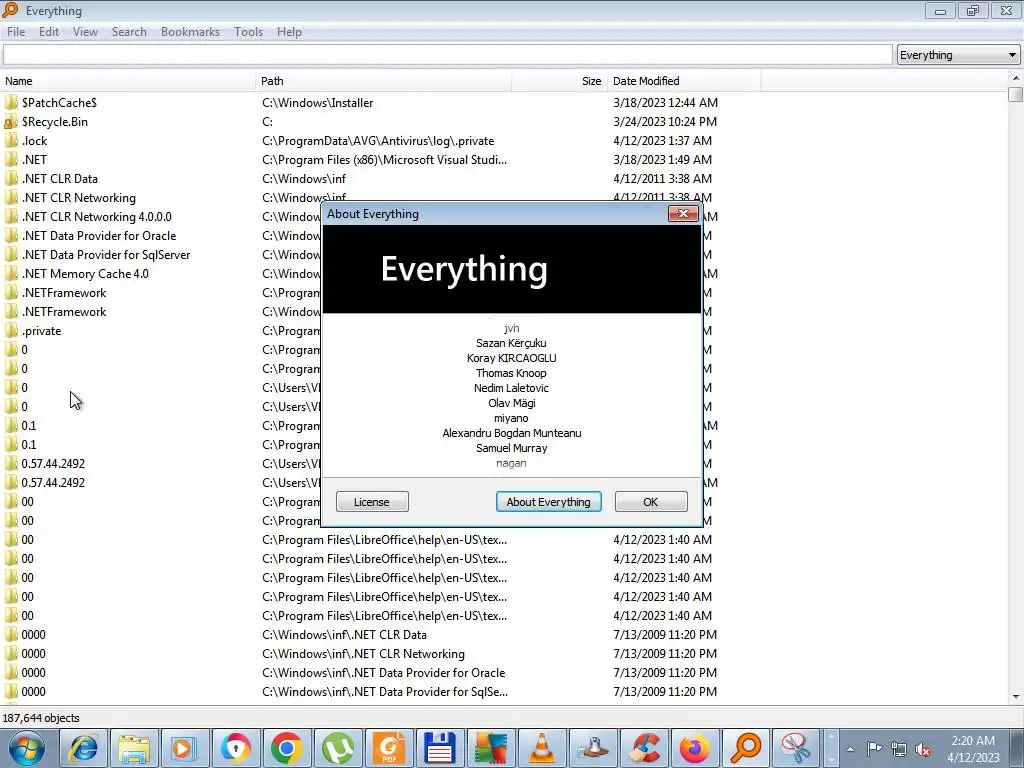Viewport: 1024px width, 768px height.
Task: Launch VLC media player from taskbar
Action: [x=541, y=748]
